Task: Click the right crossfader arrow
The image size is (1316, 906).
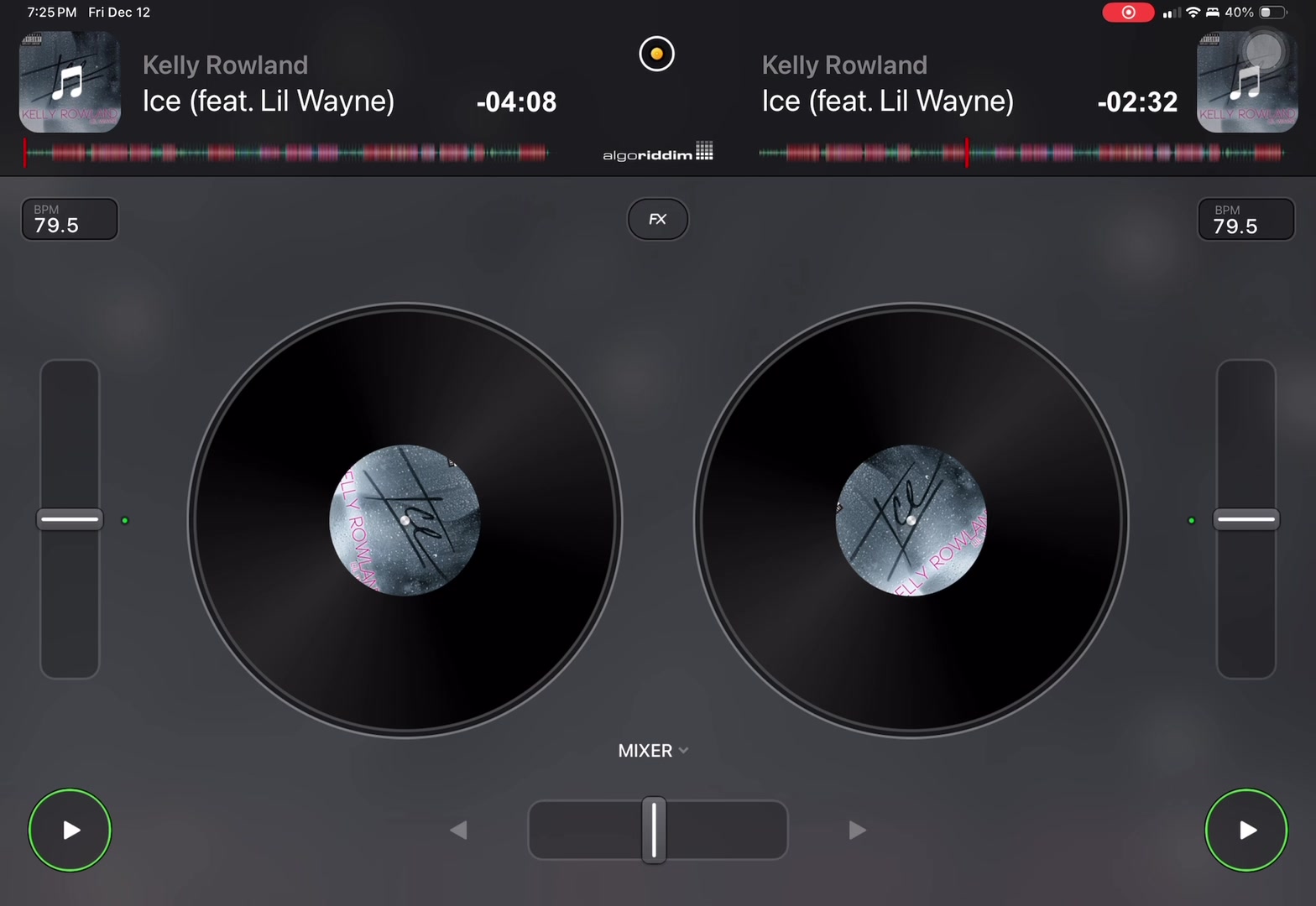Action: pos(857,830)
